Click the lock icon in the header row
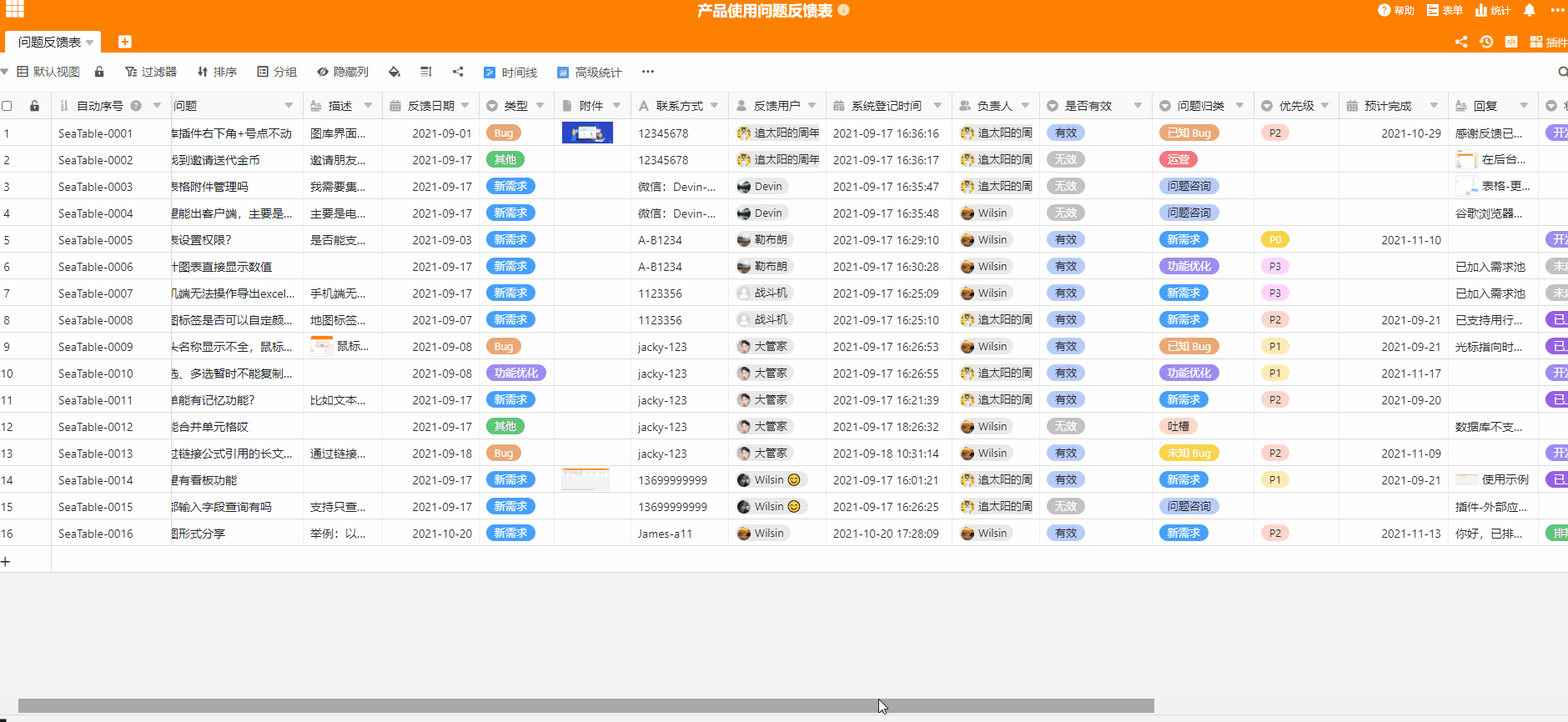This screenshot has width=1568, height=722. click(34, 106)
